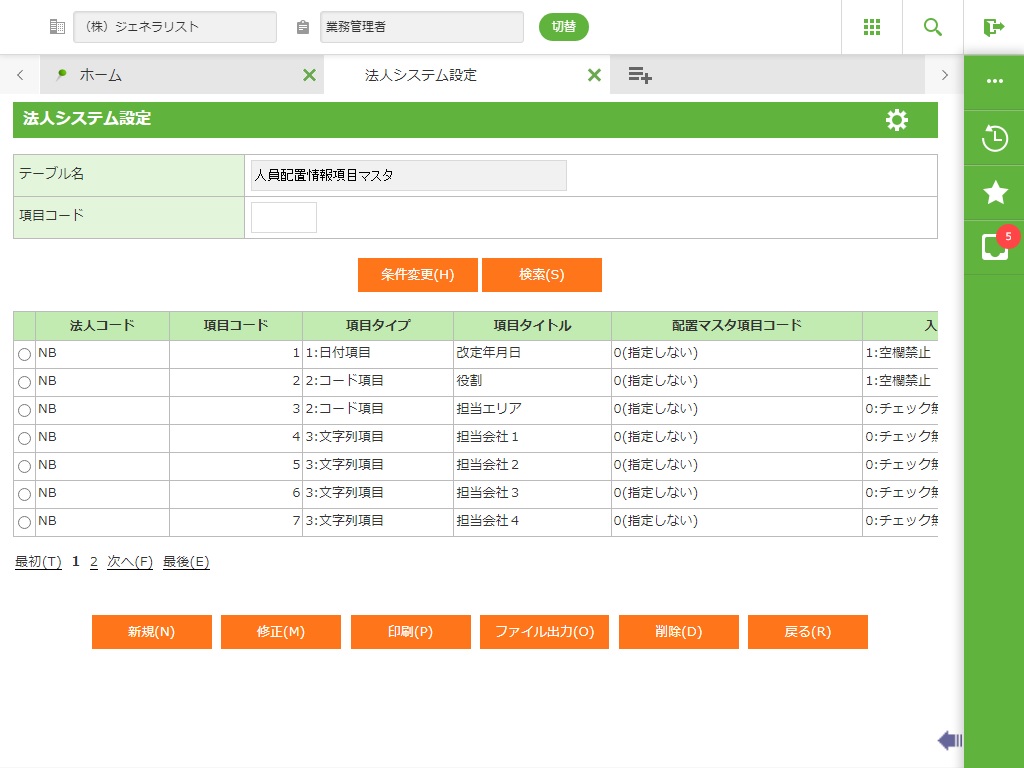The width and height of the screenshot is (1024, 768).
Task: Open the settings gear icon
Action: [x=897, y=120]
